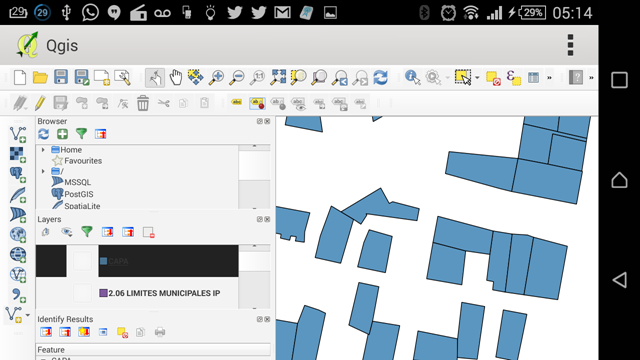Open the Help question mark icon
The width and height of the screenshot is (640, 360).
click(x=576, y=78)
